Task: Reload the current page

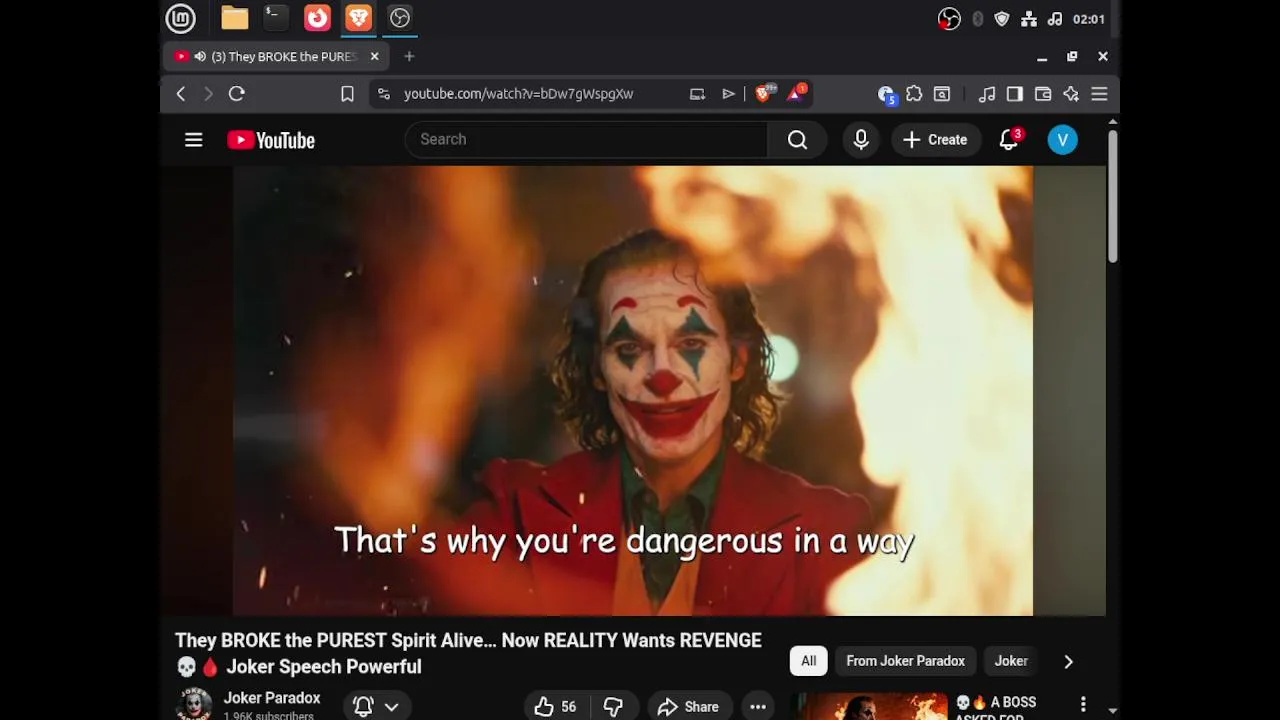Action: 236,94
